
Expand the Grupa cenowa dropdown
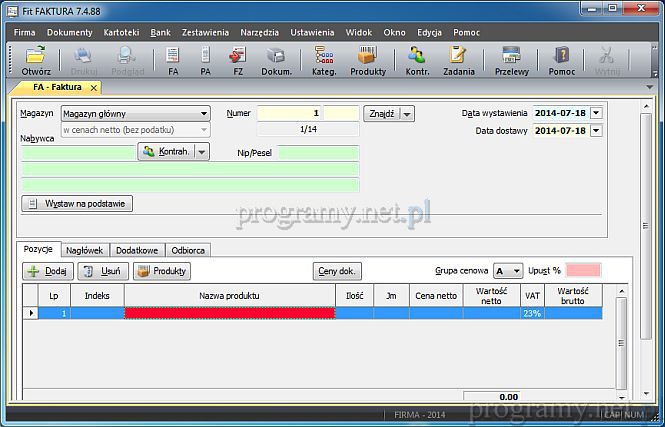(x=516, y=271)
